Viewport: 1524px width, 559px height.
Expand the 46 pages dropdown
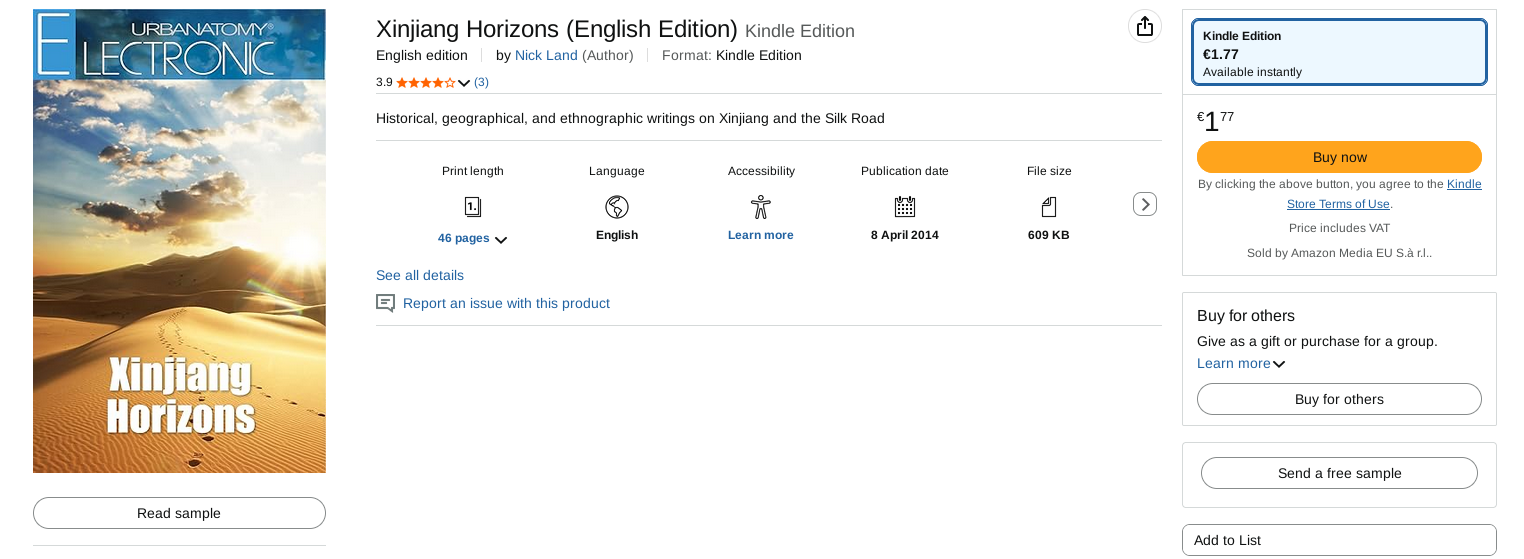pyautogui.click(x=473, y=239)
